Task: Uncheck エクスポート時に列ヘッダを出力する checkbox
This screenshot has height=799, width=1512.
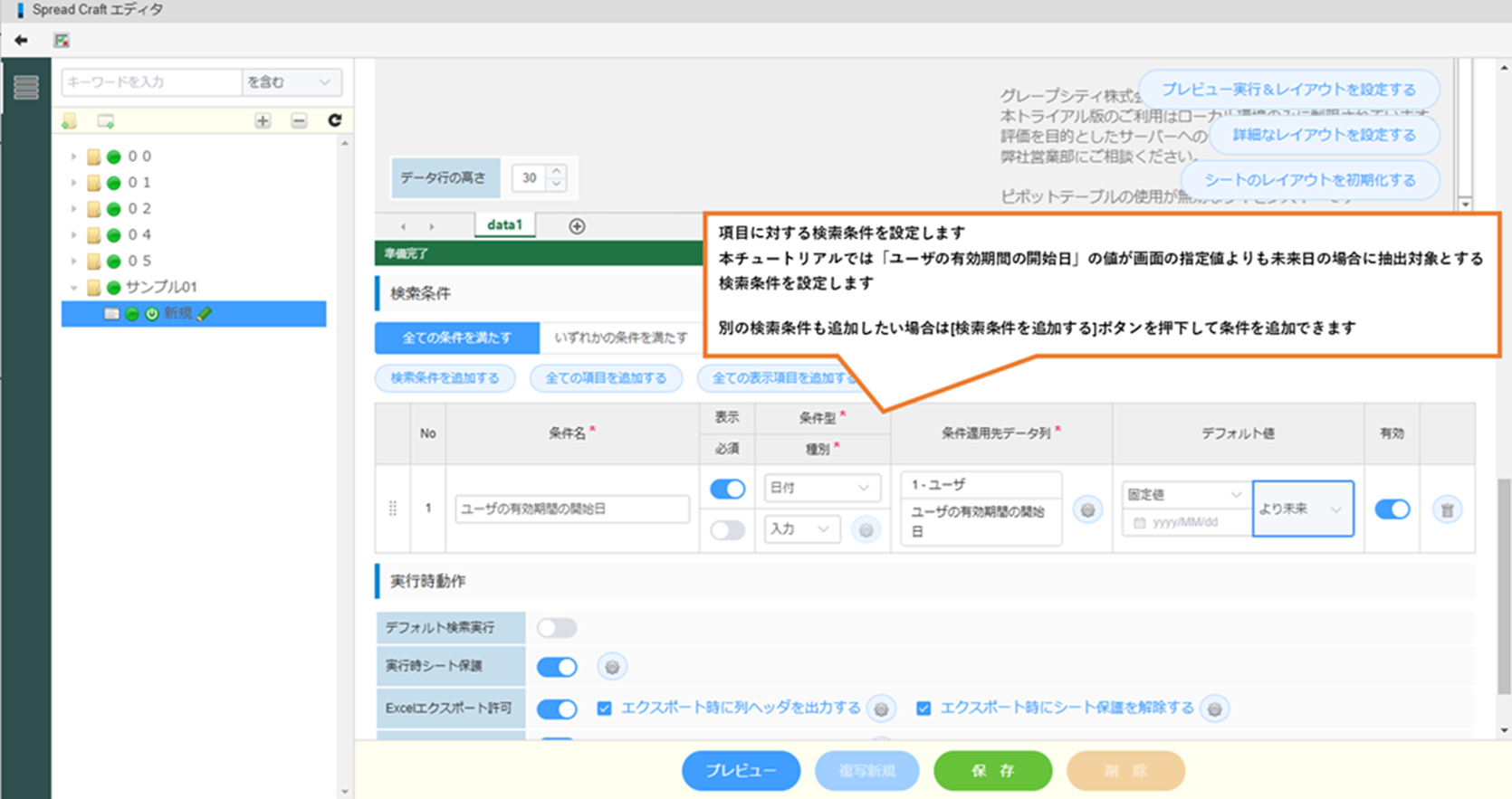Action: [x=604, y=709]
